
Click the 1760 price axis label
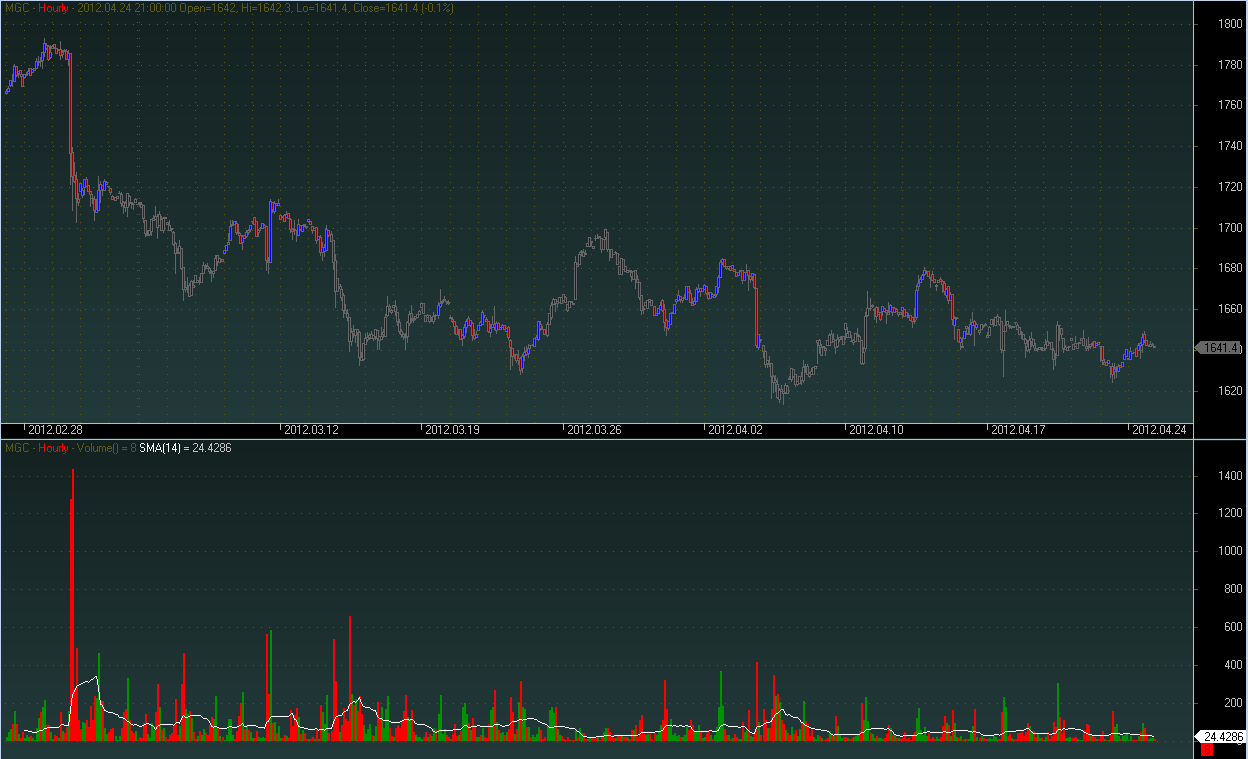tap(1230, 105)
